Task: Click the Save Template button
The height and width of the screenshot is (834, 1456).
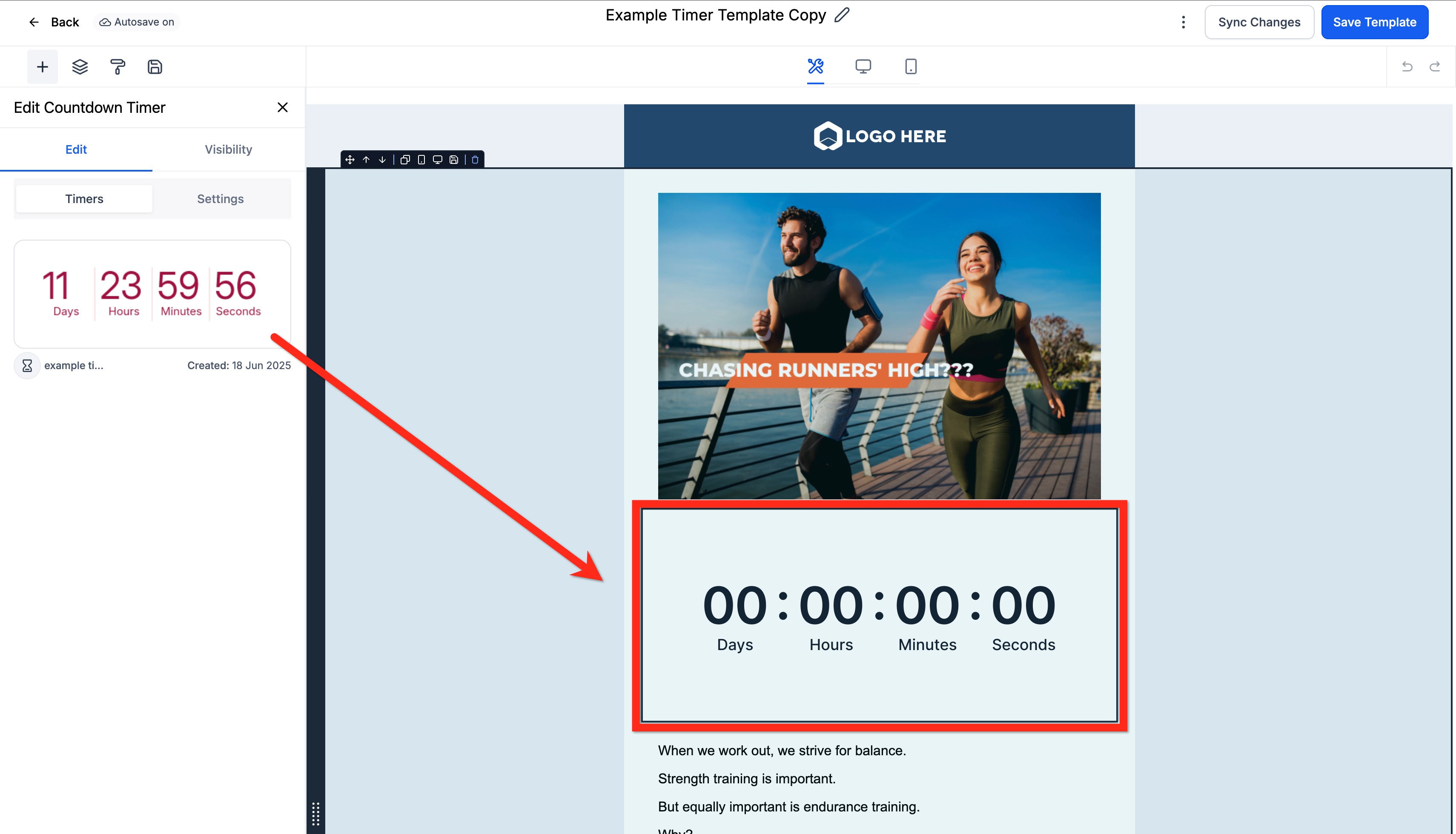Action: pyautogui.click(x=1374, y=22)
